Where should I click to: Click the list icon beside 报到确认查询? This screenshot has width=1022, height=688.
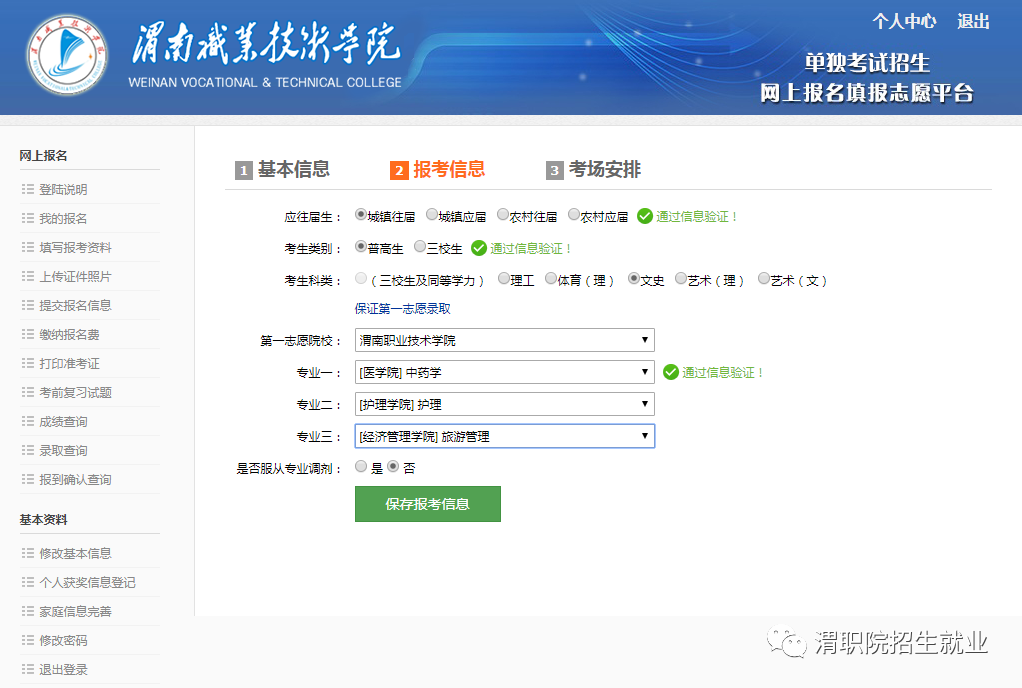pos(27,479)
